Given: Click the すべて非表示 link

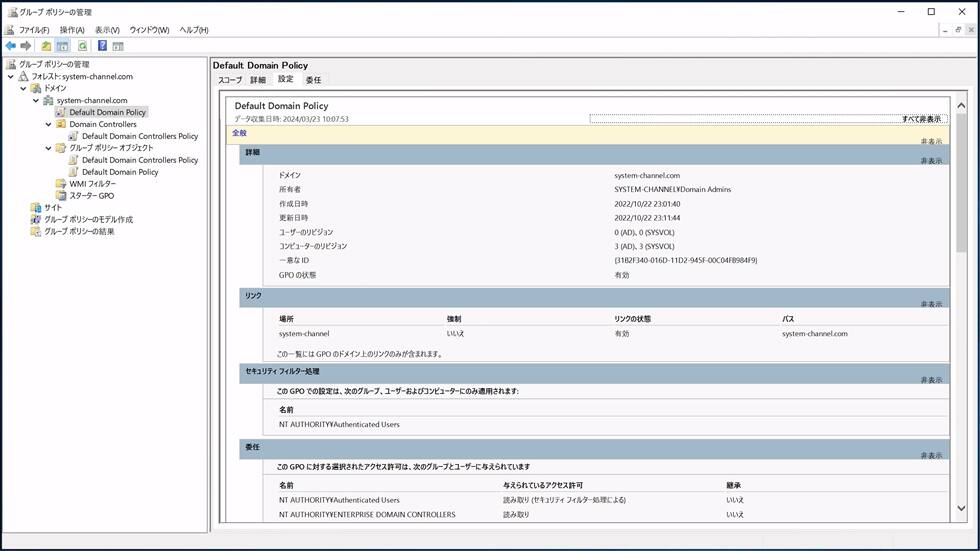Looking at the screenshot, I should [x=921, y=119].
